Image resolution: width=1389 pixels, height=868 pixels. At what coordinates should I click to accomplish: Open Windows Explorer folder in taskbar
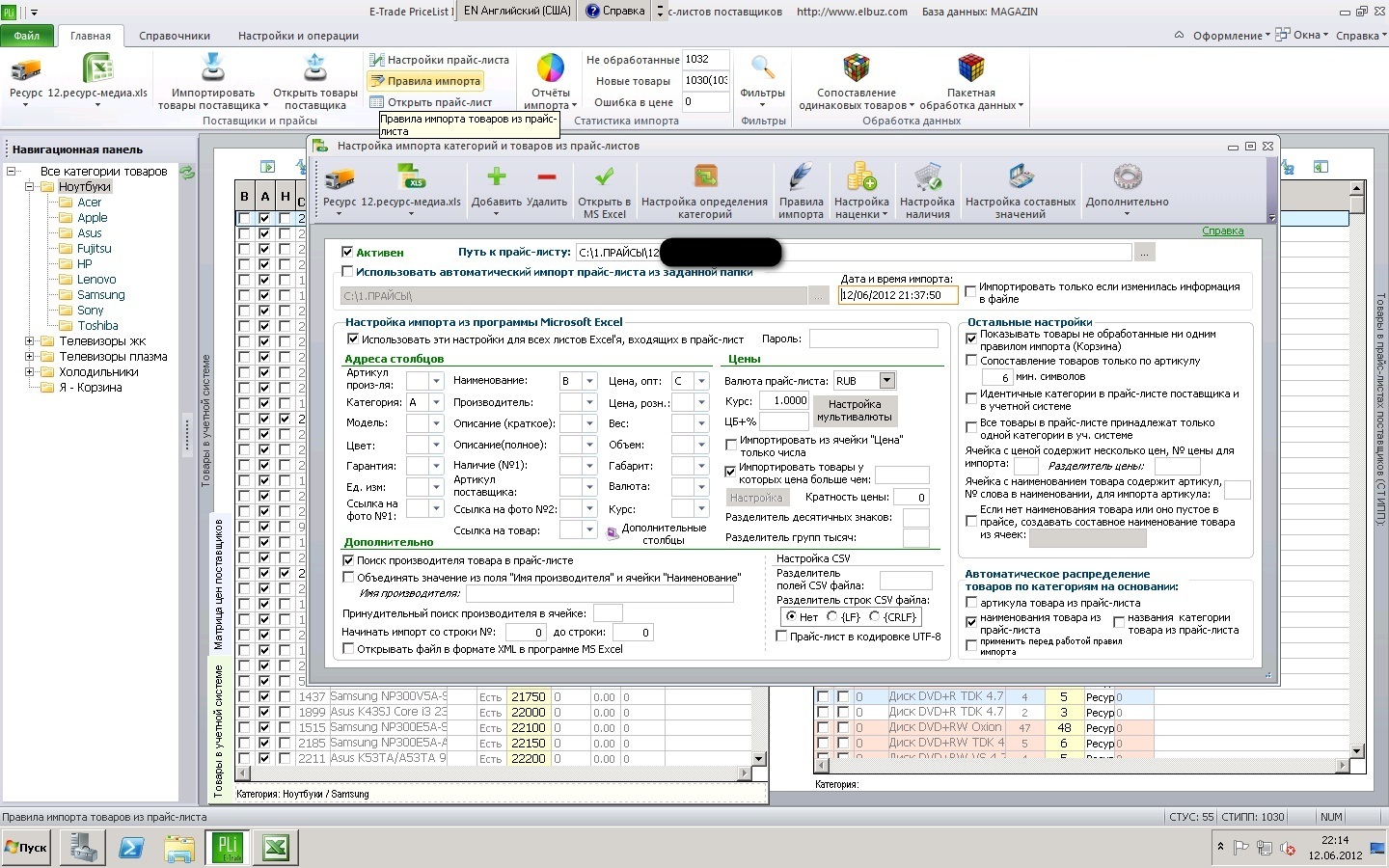point(179,848)
